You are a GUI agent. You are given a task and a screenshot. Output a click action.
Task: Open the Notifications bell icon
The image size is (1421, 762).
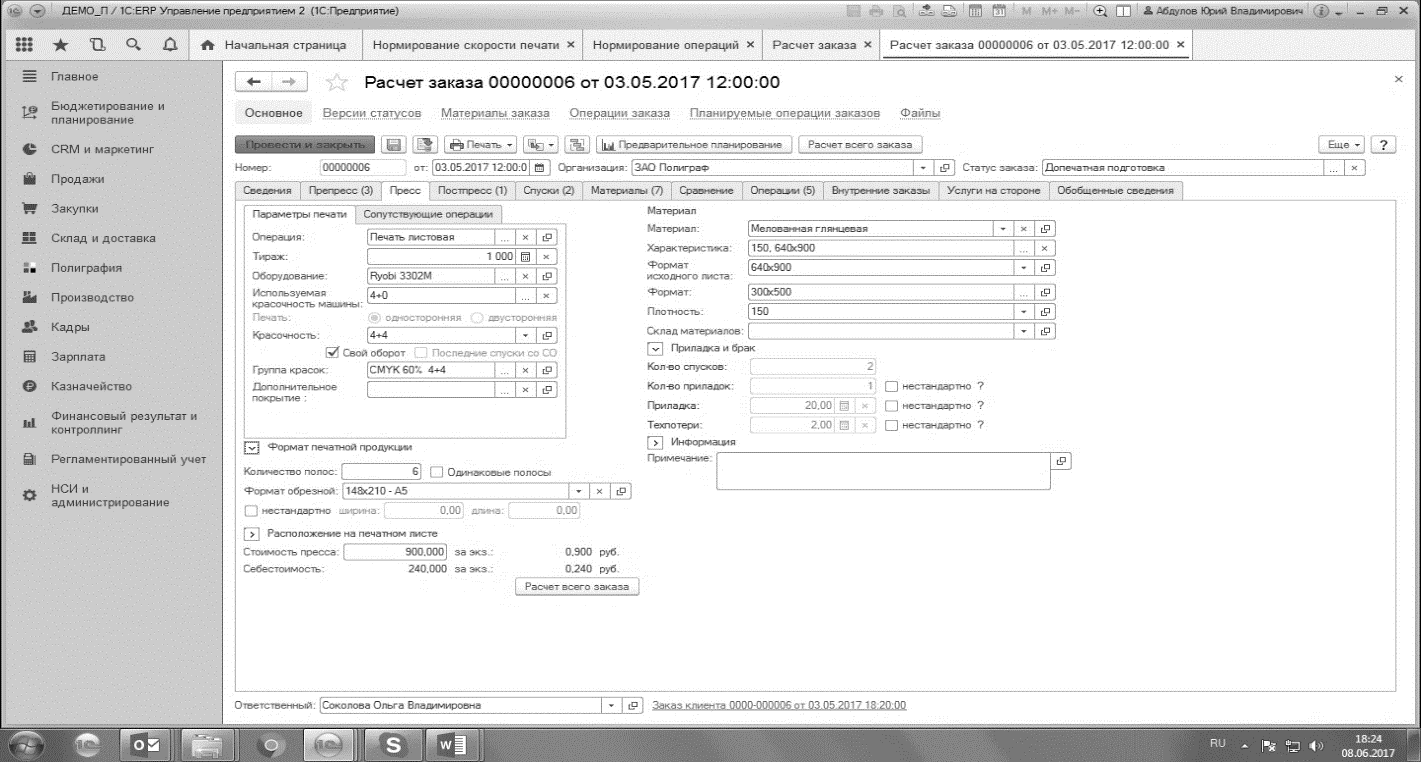(169, 45)
